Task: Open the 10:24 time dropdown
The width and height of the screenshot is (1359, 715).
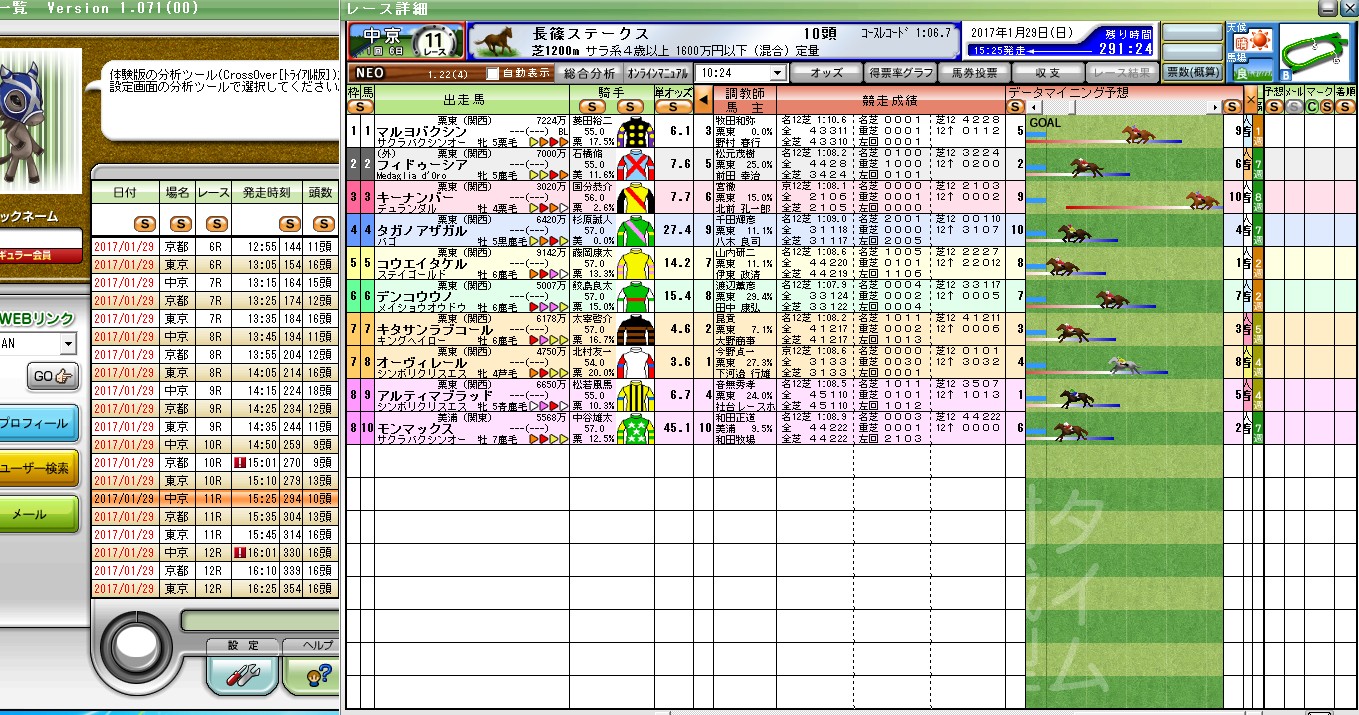Action: [777, 74]
